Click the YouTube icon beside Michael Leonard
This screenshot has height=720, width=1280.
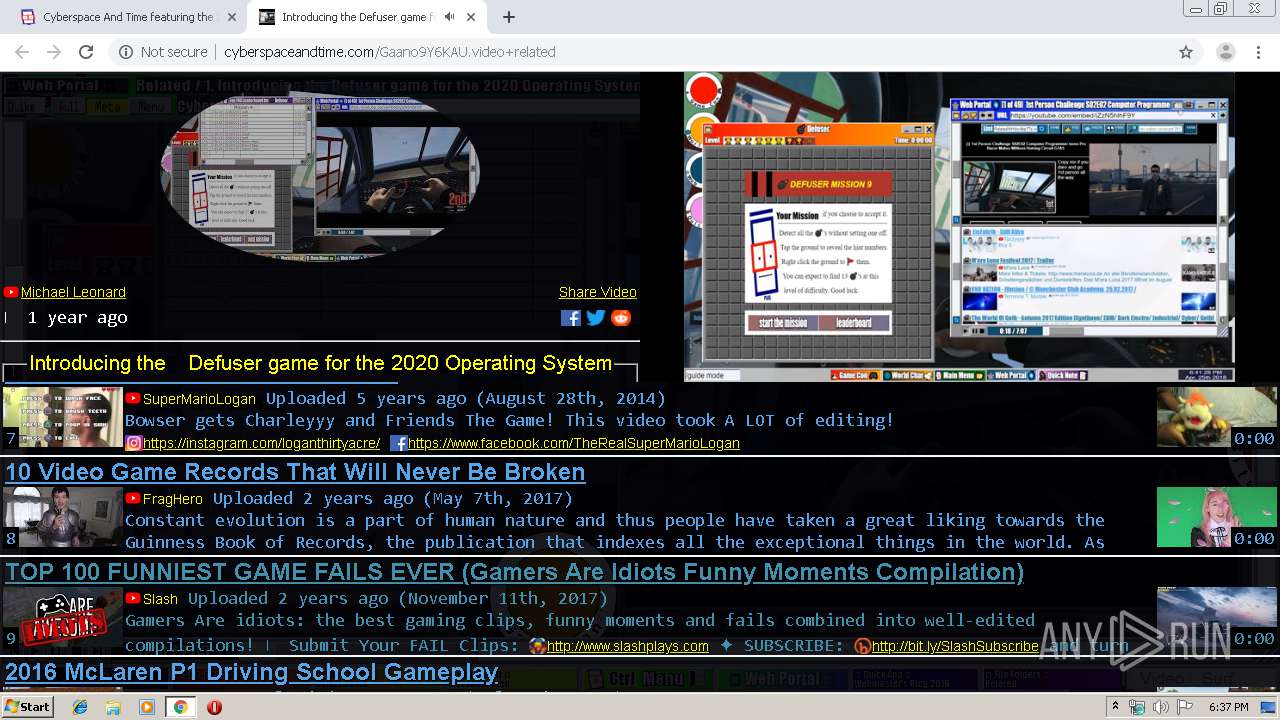pos(11,292)
